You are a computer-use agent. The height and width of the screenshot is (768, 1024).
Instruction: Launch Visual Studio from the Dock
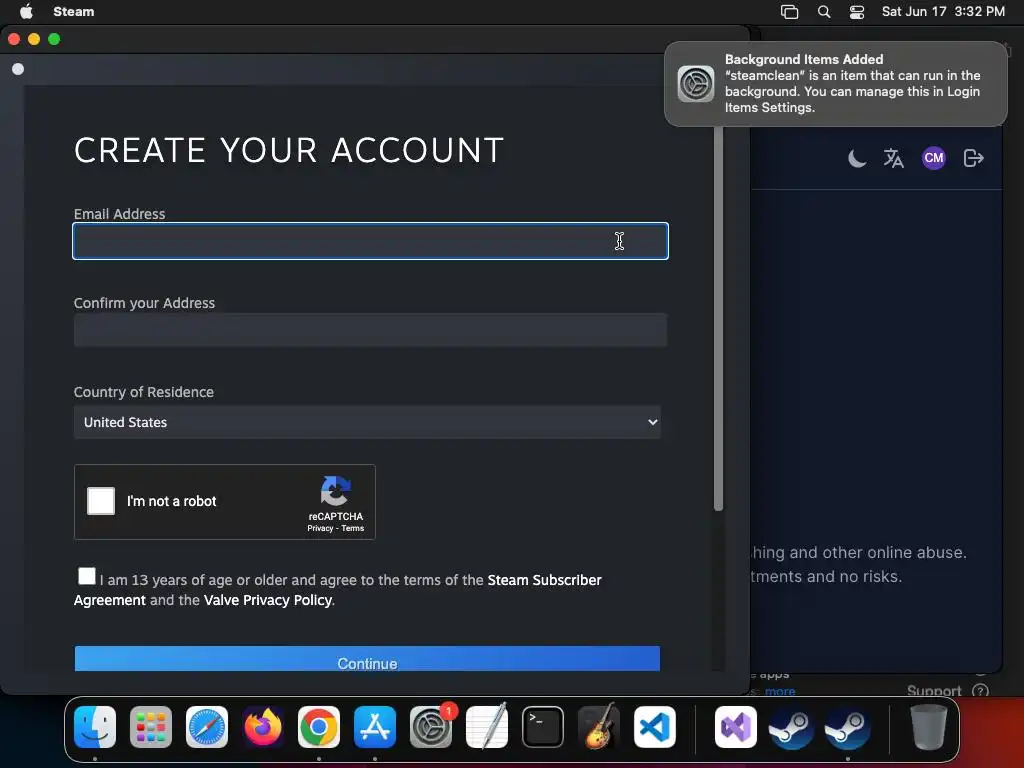736,727
